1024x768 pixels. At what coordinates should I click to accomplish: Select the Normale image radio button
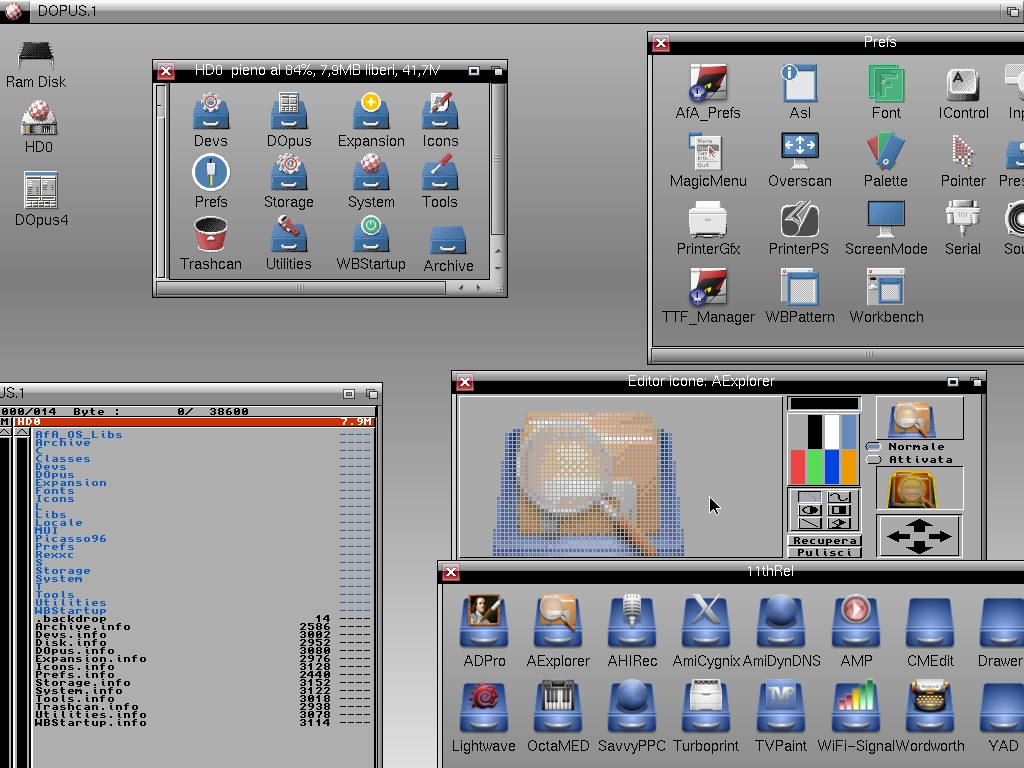pos(873,447)
